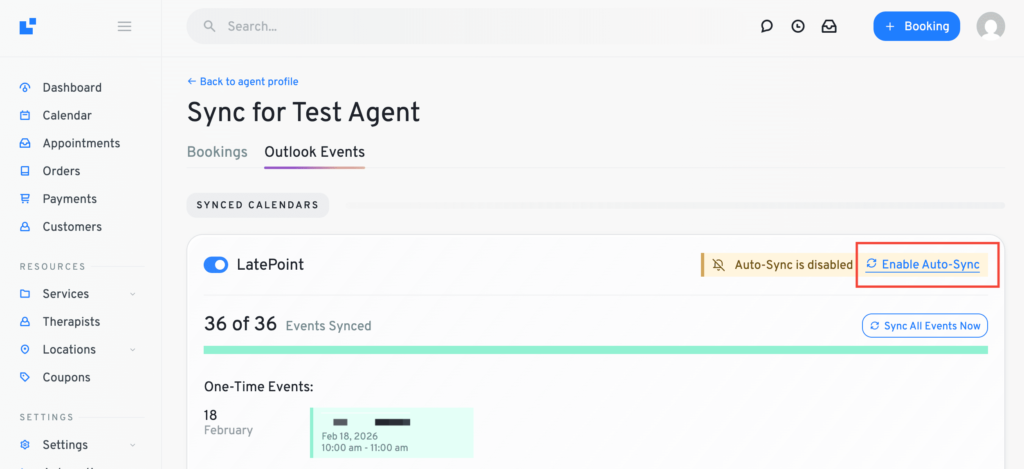Screen dimensions: 1024x469
Task: Click the LatePoint logo icon
Action: [27, 26]
